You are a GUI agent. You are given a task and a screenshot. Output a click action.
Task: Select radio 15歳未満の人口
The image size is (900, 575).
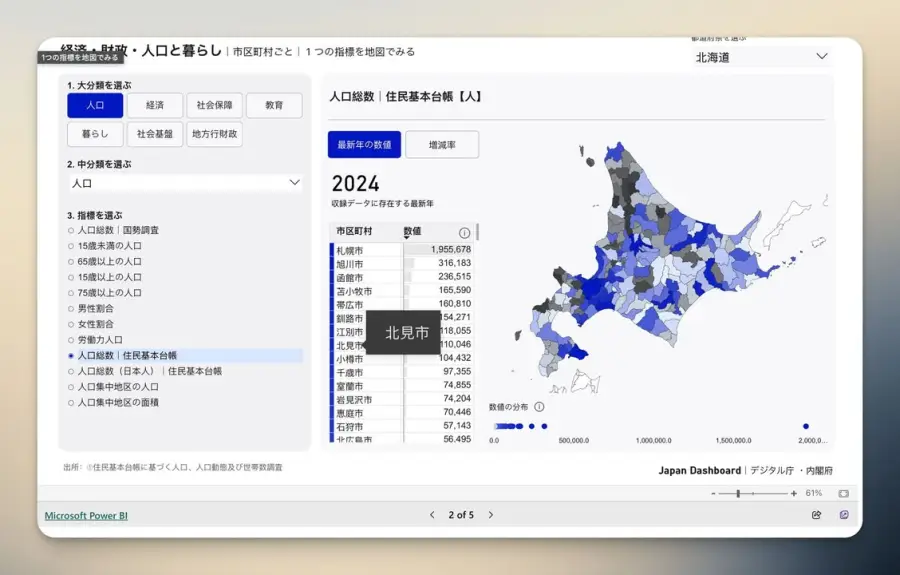tap(105, 246)
